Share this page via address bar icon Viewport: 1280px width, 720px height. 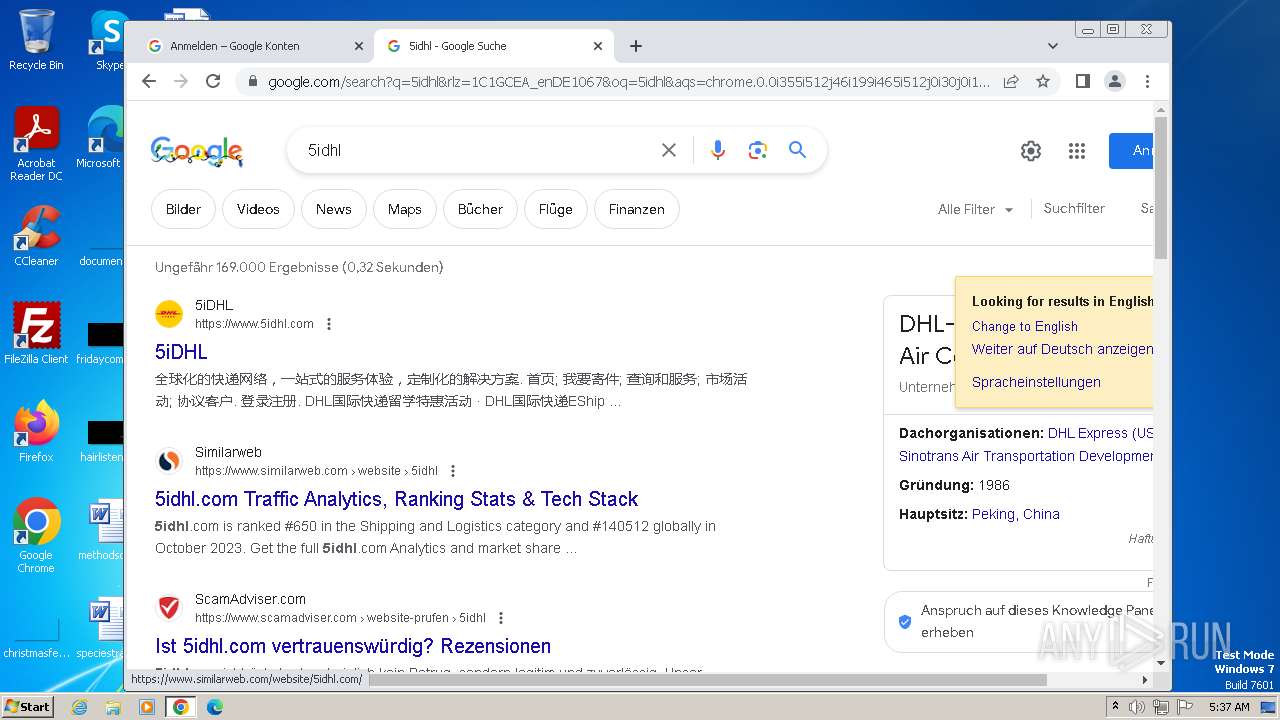click(1011, 81)
